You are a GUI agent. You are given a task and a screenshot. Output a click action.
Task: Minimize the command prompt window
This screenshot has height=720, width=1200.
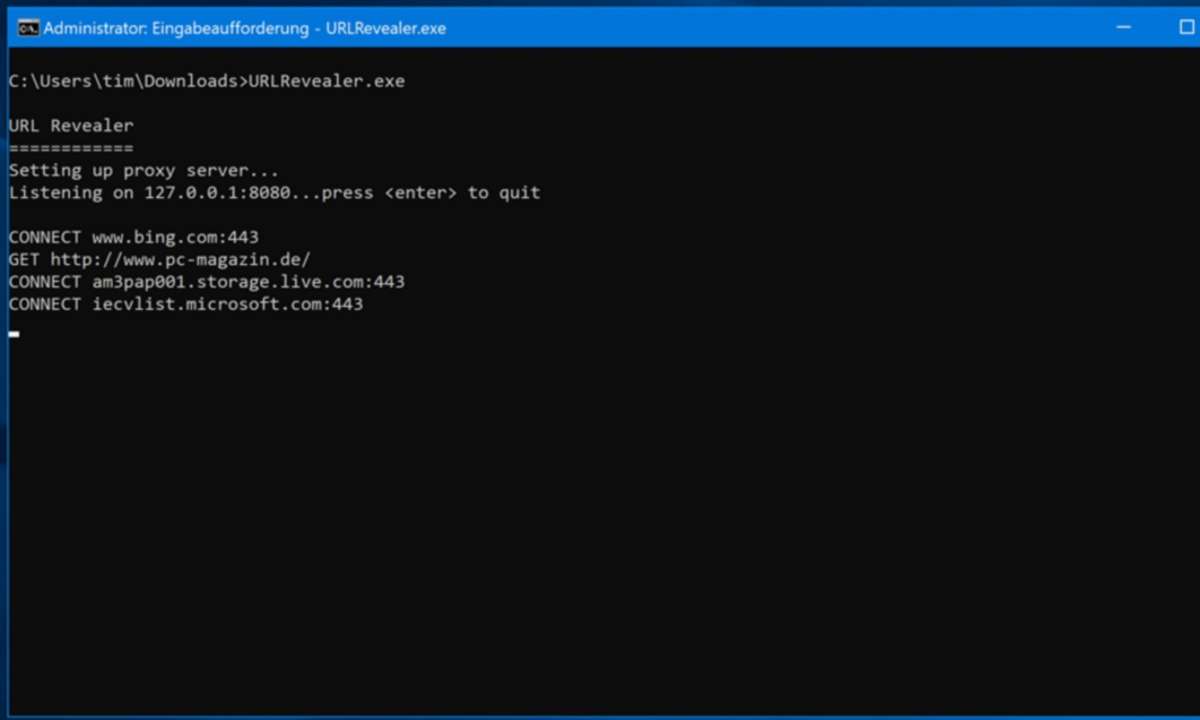click(x=1124, y=28)
